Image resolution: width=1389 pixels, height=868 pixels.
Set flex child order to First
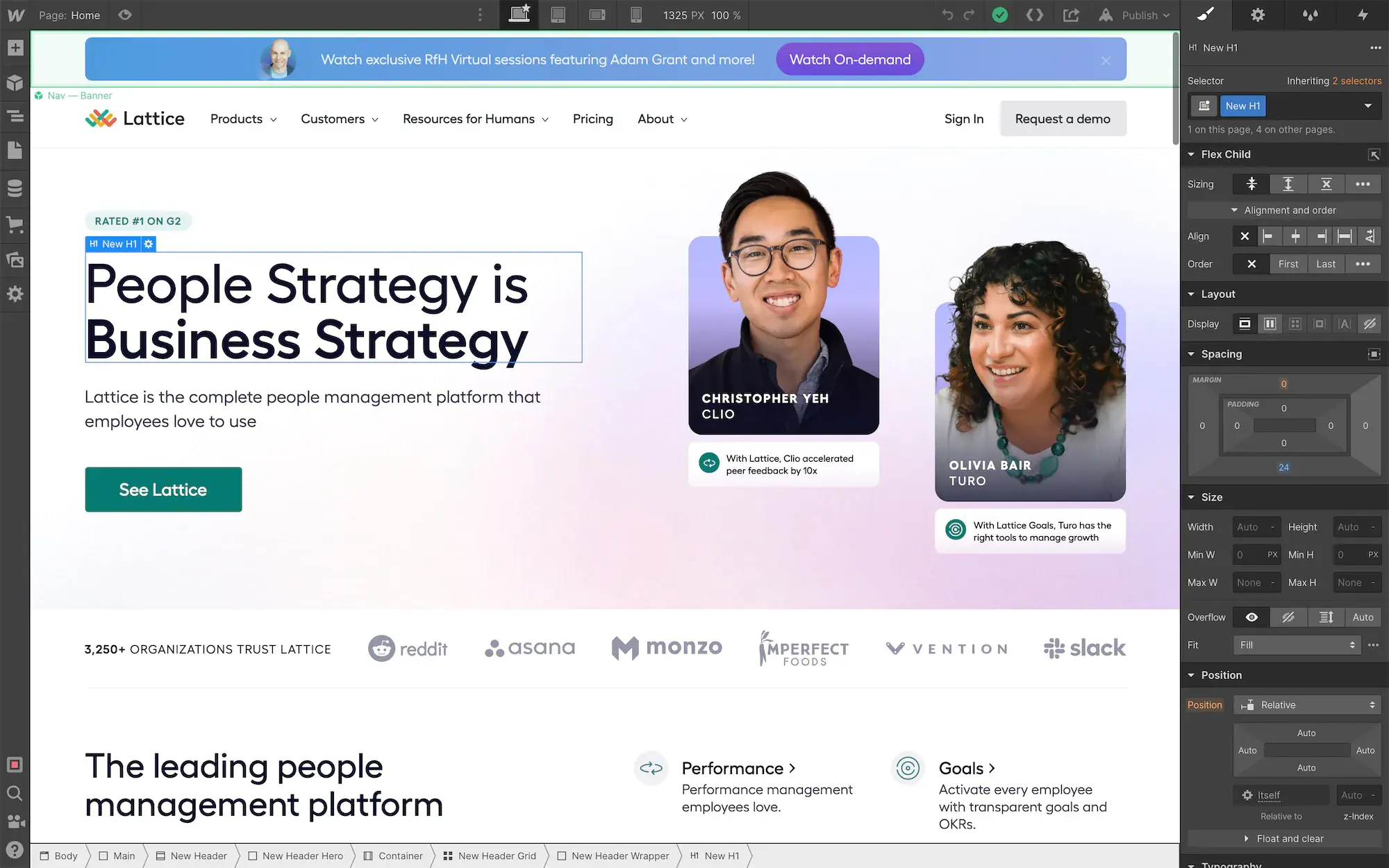(x=1288, y=264)
